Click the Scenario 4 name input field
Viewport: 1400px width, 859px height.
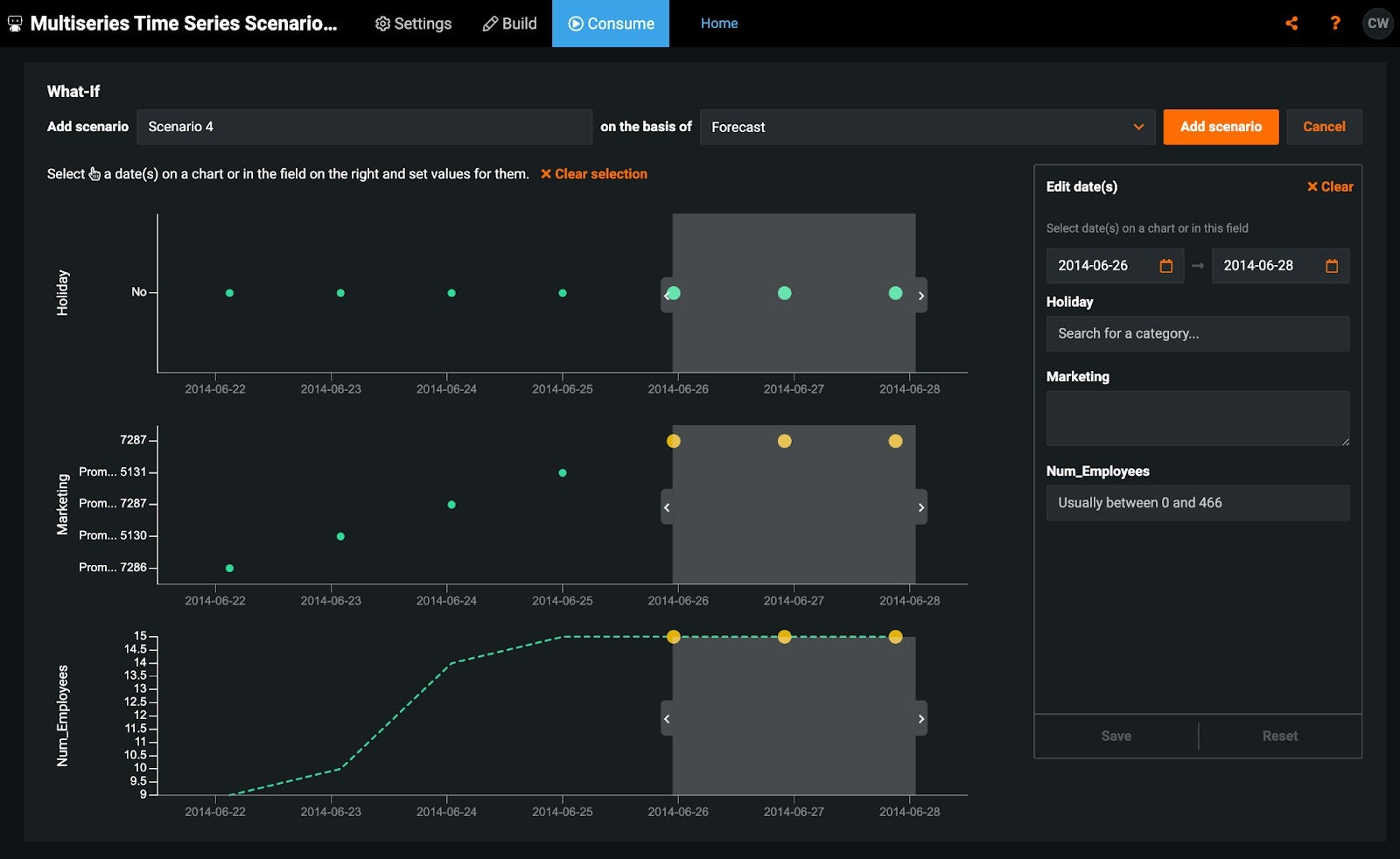click(x=364, y=127)
